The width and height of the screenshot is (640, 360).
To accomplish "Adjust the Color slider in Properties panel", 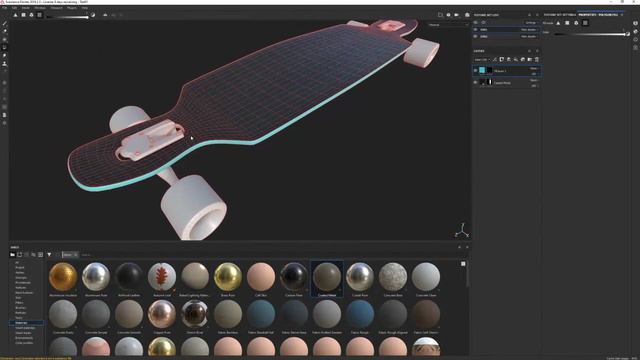I will click(x=591, y=34).
